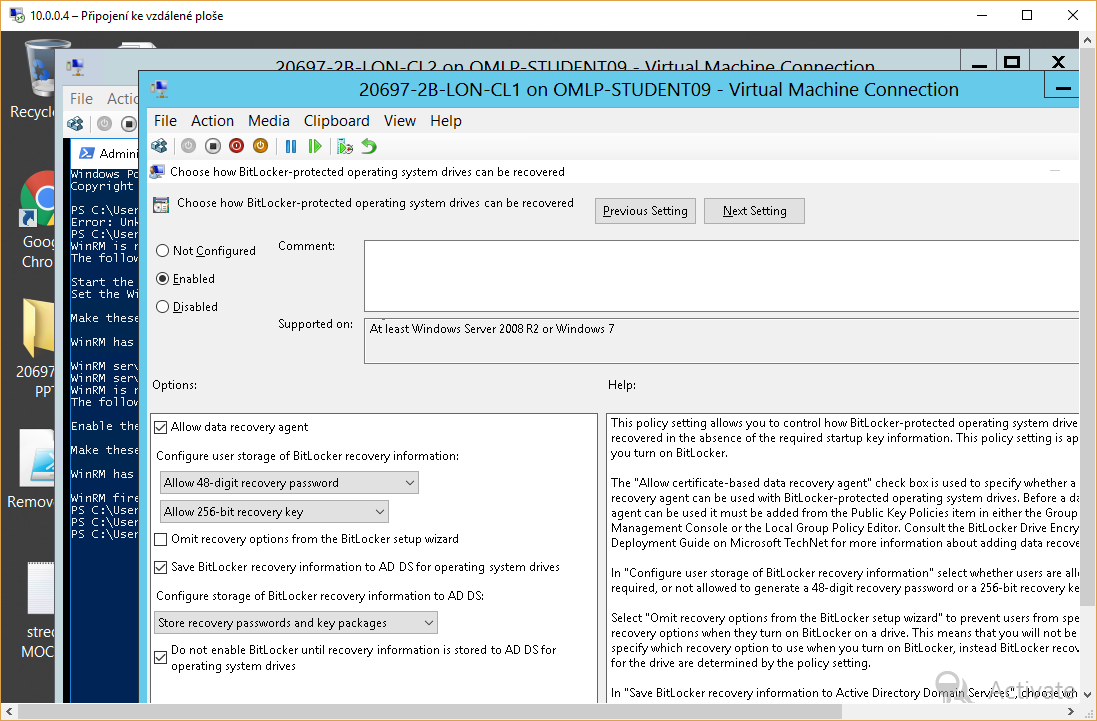Create a checkpoint in CL1 toolbar
The width and height of the screenshot is (1097, 721).
[344, 146]
